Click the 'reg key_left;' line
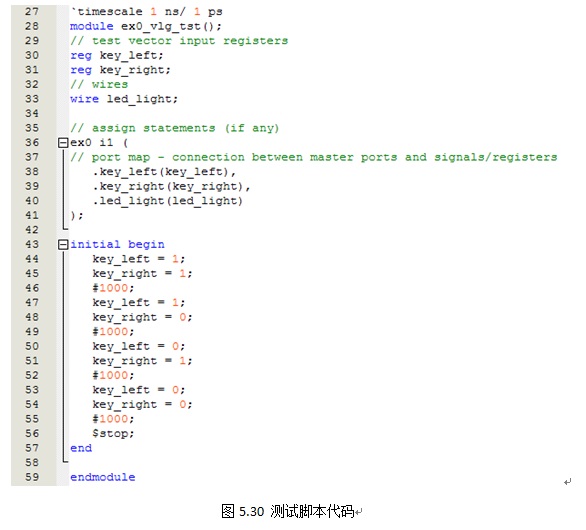Viewport: 586px width, 530px height. click(x=117, y=56)
